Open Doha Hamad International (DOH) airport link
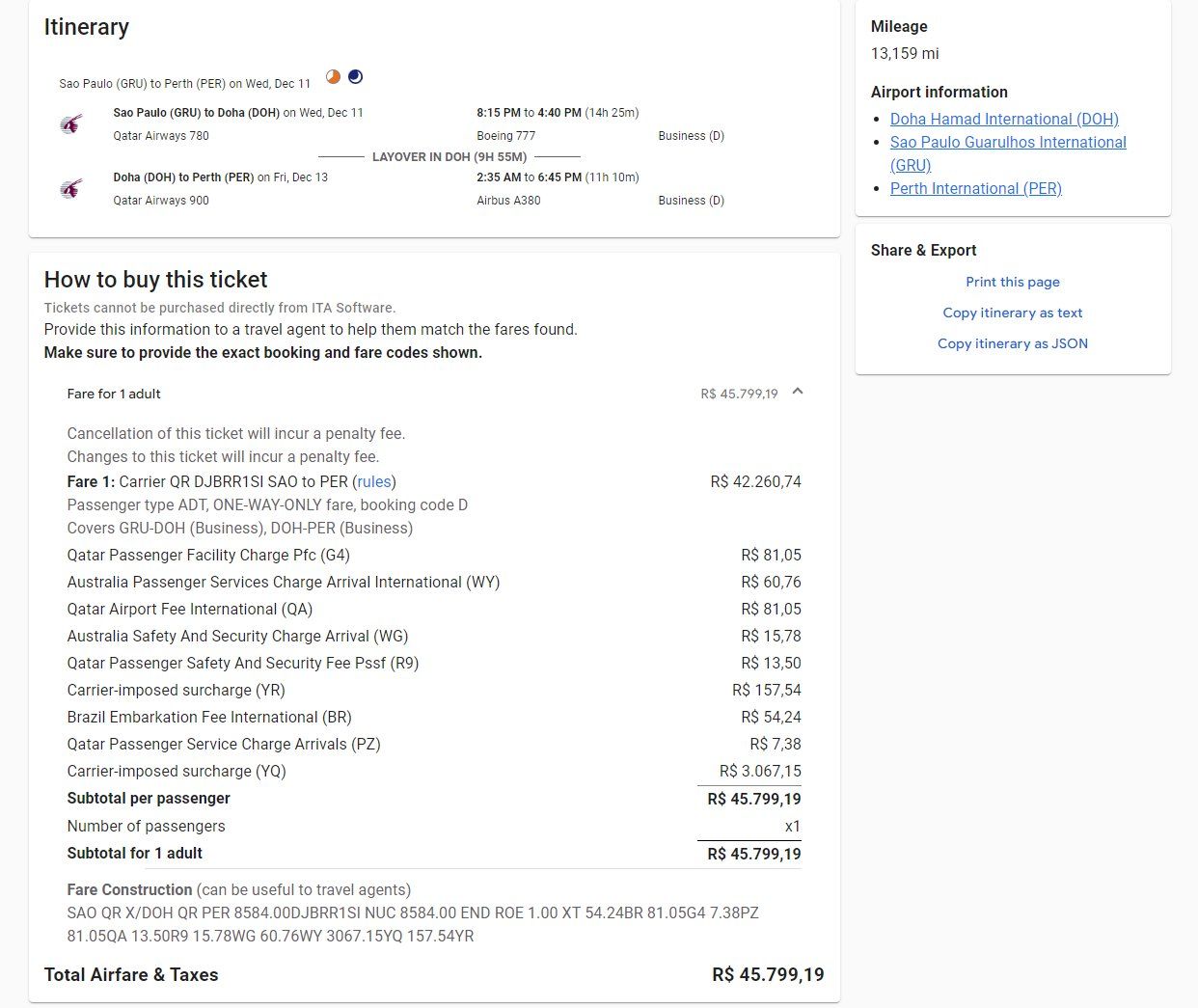The width and height of the screenshot is (1198, 1008). tap(1004, 119)
